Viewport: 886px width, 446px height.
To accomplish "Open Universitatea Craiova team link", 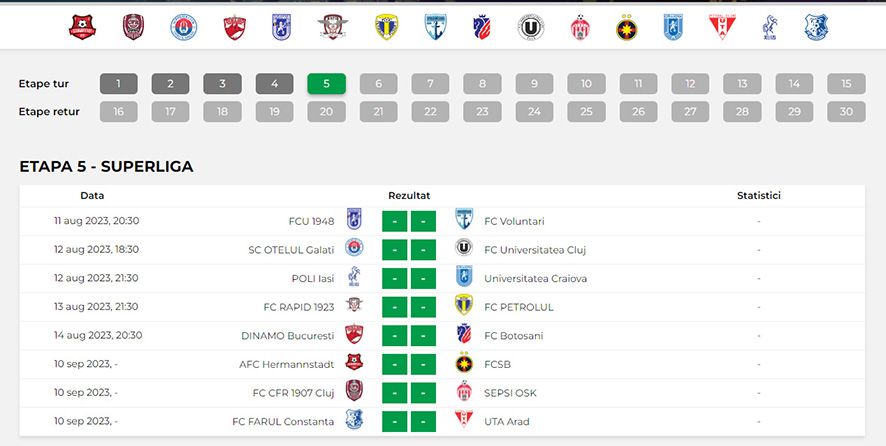I will (535, 279).
